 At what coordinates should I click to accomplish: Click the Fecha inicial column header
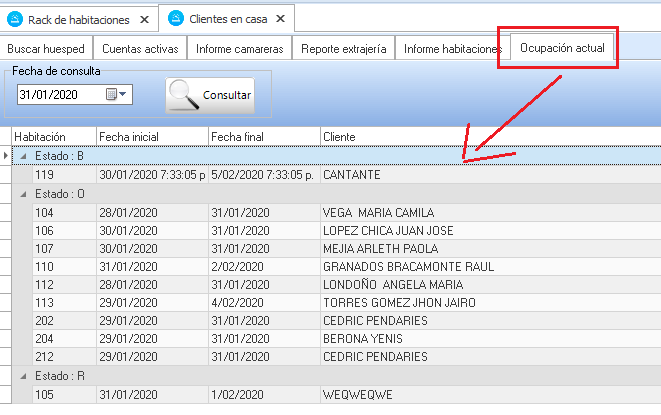[x=150, y=136]
